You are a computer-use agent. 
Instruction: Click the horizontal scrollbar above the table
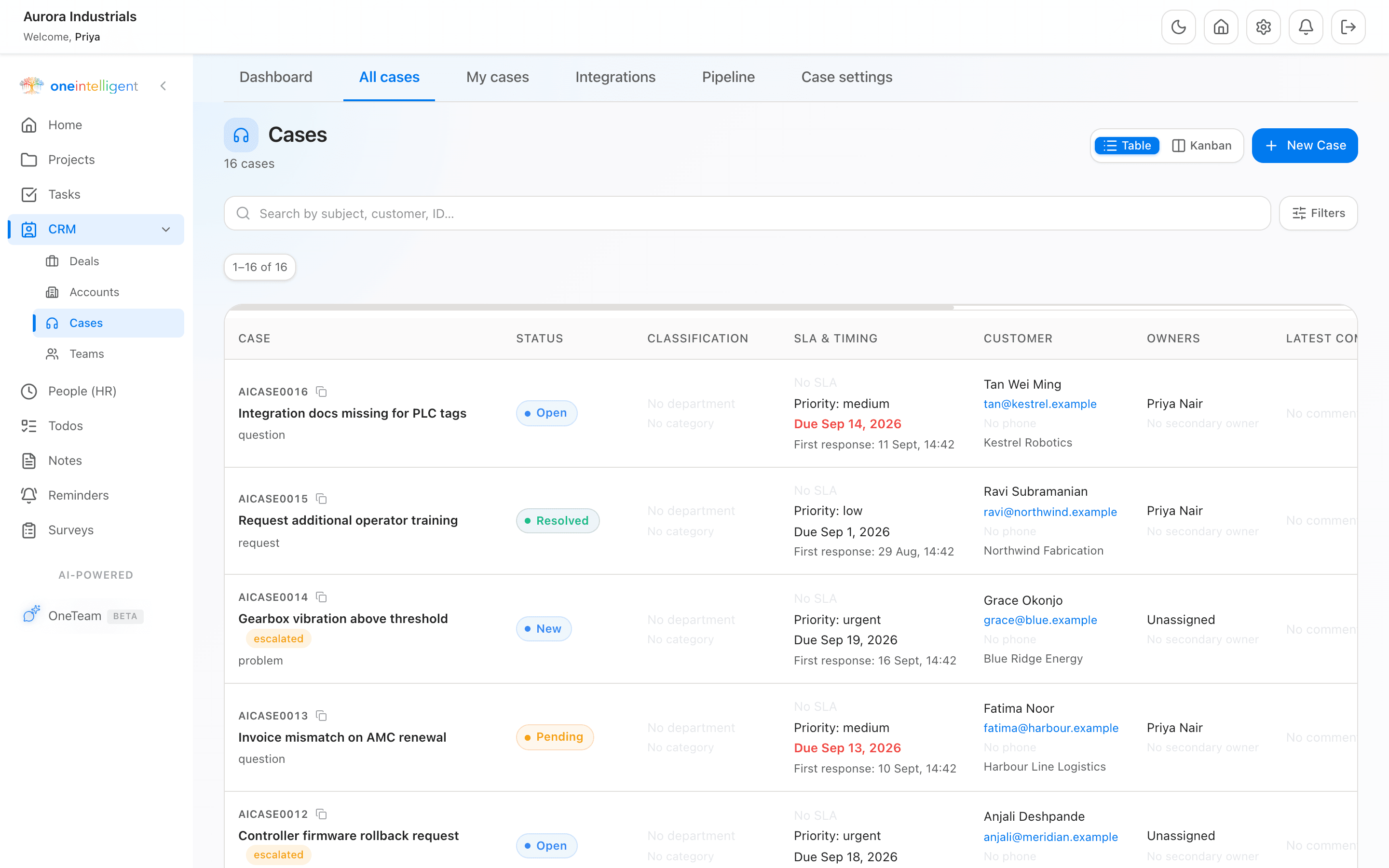(x=589, y=308)
